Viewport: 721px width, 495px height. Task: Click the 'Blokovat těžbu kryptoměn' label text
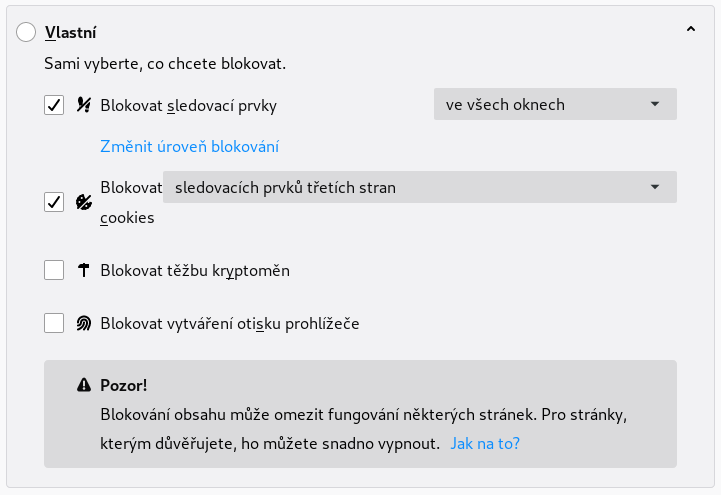[195, 270]
